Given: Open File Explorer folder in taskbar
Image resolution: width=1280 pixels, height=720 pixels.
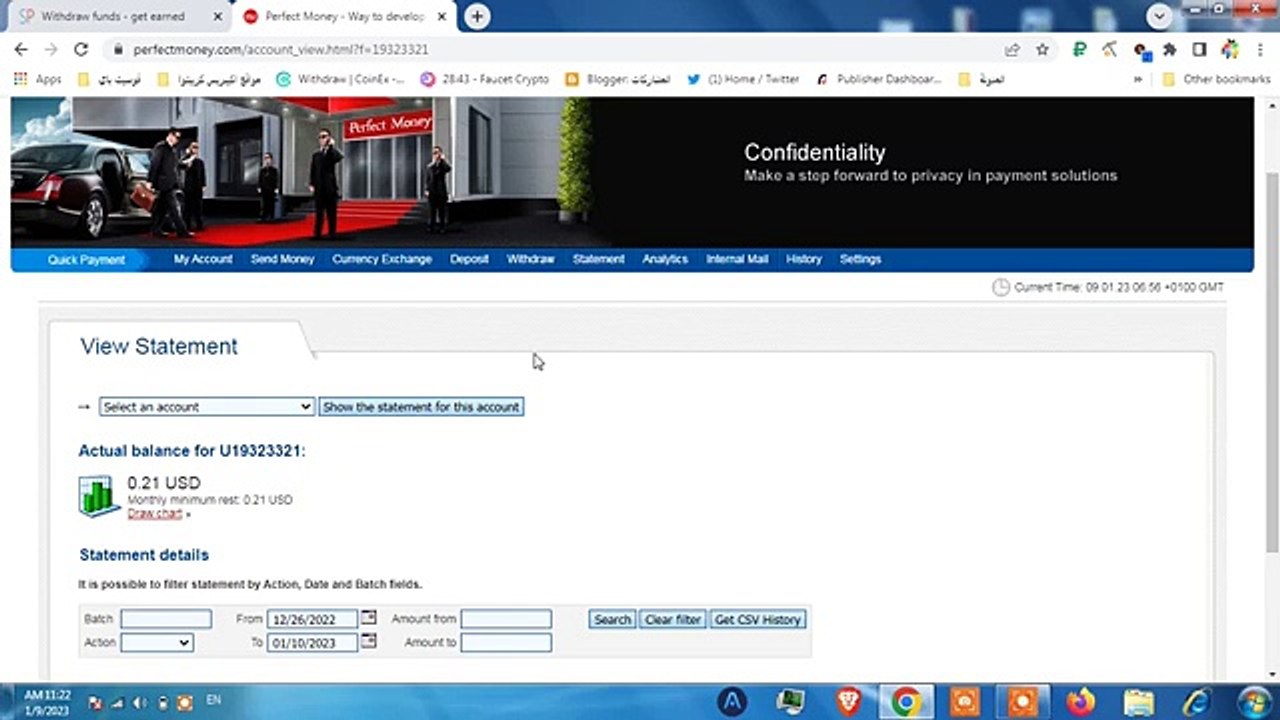Looking at the screenshot, I should point(1138,701).
